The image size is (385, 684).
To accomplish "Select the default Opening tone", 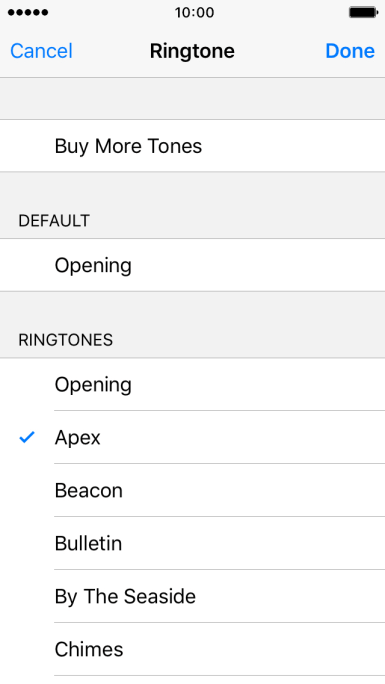I will pyautogui.click(x=192, y=265).
